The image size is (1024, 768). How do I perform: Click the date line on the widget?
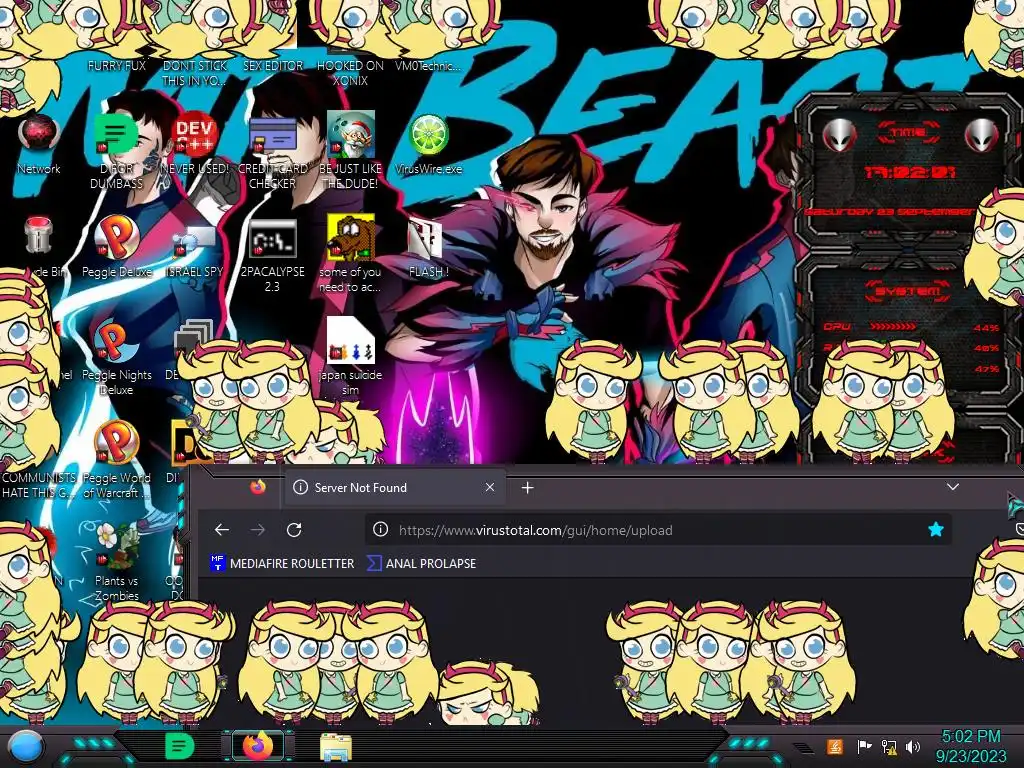pos(888,212)
